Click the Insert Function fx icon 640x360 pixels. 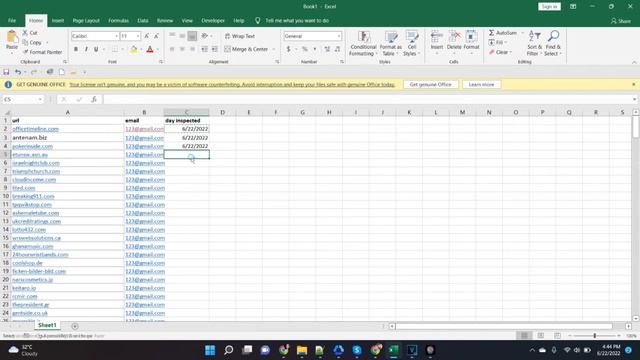pos(94,99)
